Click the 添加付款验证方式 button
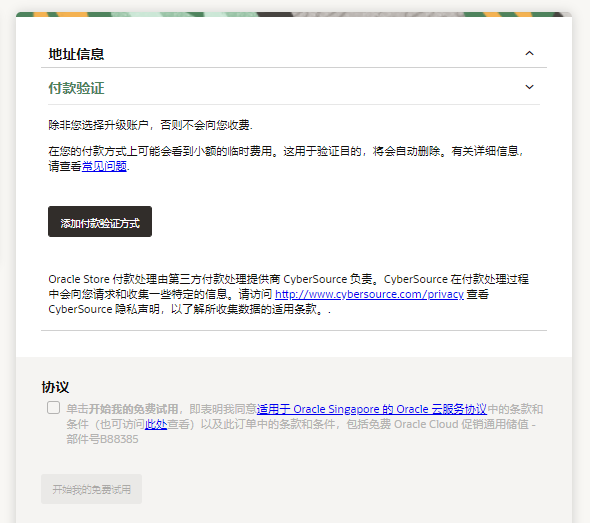Image resolution: width=590 pixels, height=523 pixels. tap(100, 221)
